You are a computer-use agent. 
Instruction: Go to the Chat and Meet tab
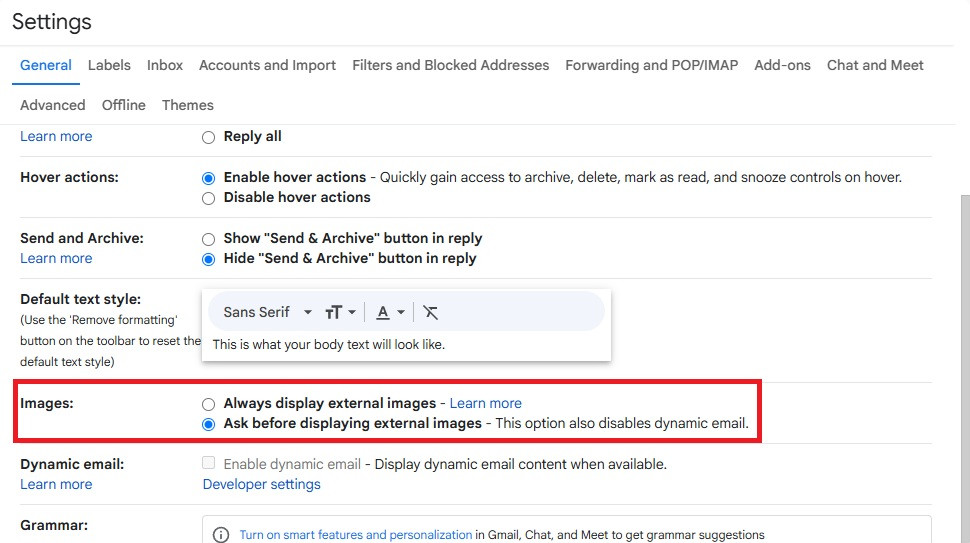coord(875,65)
